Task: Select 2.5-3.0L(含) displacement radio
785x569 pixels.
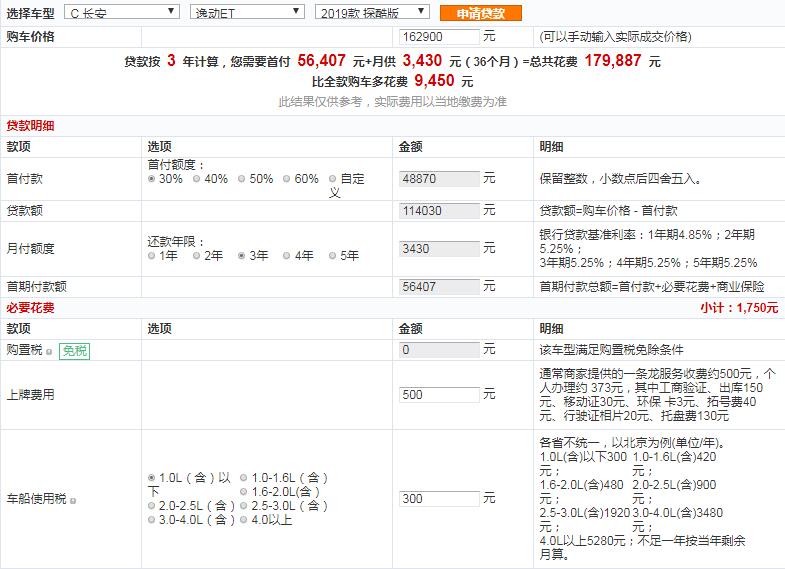Action: tap(243, 506)
